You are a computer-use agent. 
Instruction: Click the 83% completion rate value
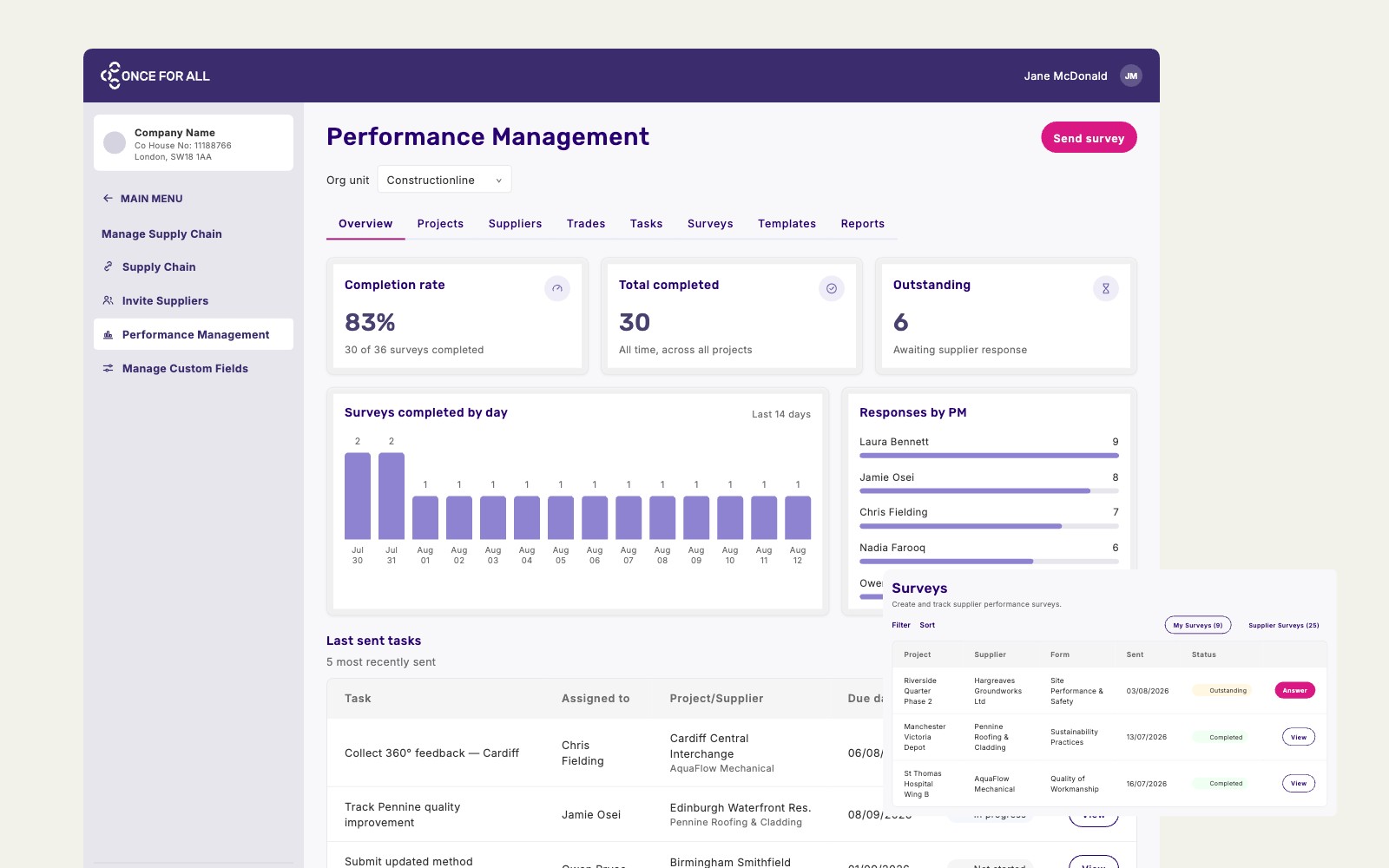(370, 322)
